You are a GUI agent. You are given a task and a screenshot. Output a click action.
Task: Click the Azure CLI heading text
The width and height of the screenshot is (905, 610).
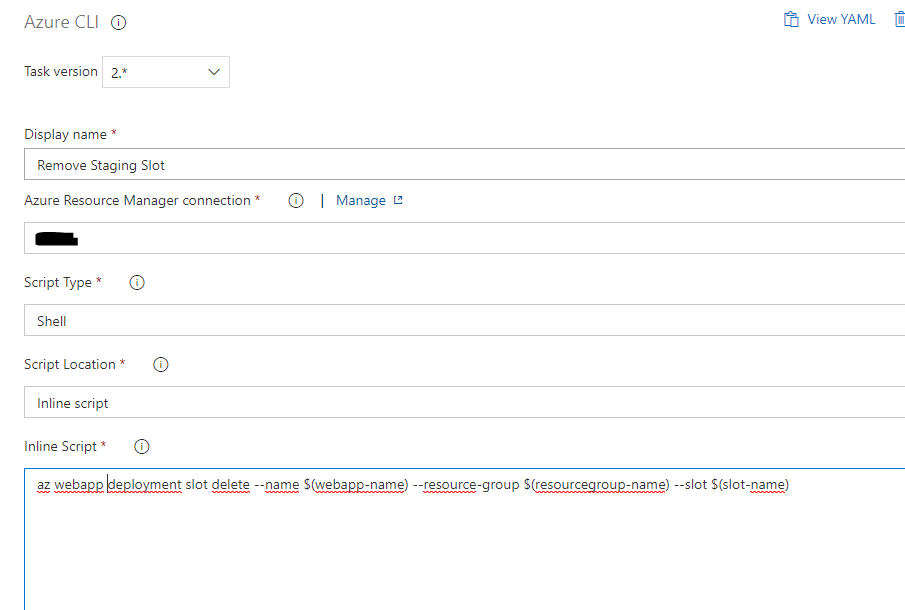(x=61, y=22)
